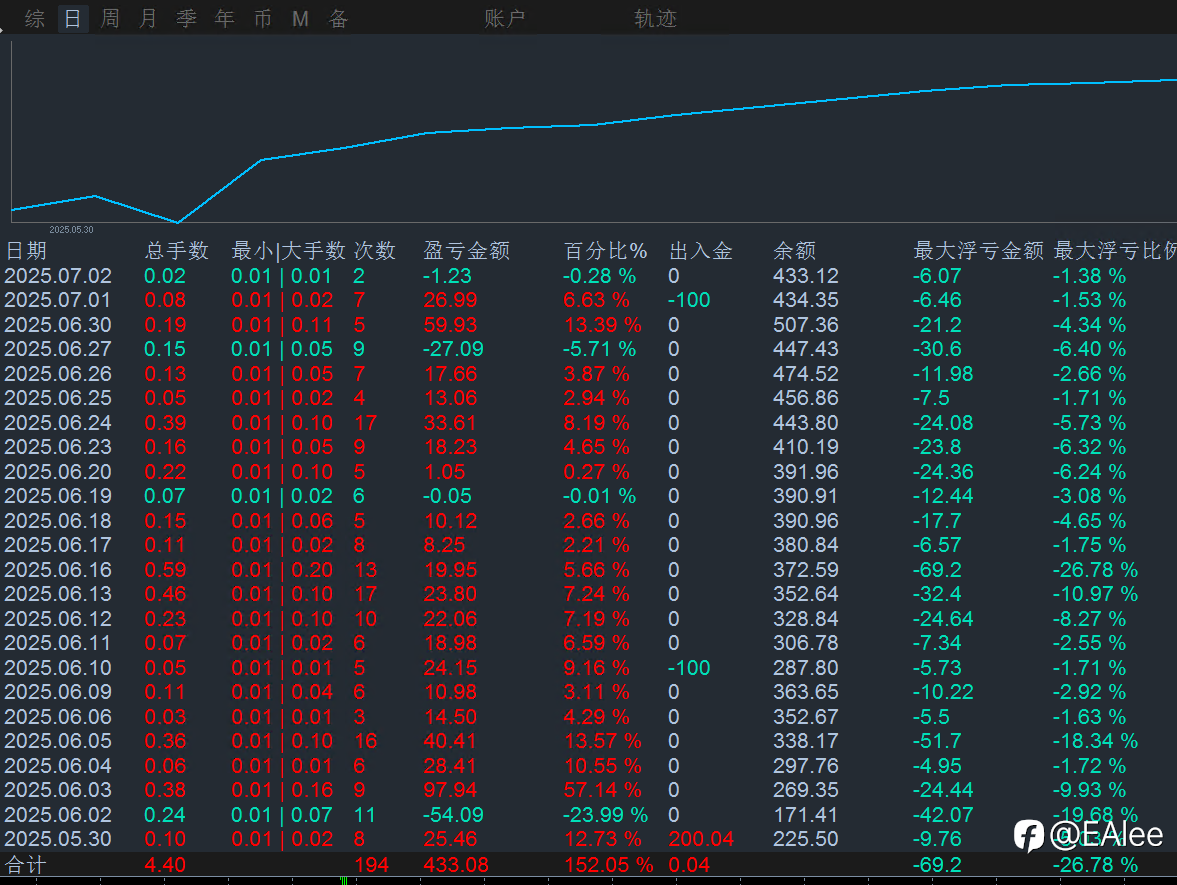Click the percentage -23.99 %
The width and height of the screenshot is (1177, 885).
click(605, 814)
